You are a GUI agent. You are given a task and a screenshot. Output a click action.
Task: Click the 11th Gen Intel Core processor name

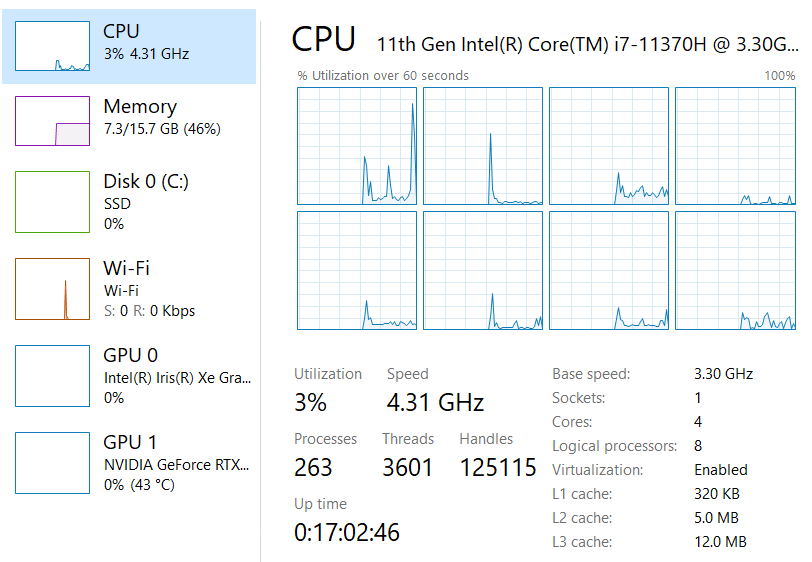click(x=586, y=44)
